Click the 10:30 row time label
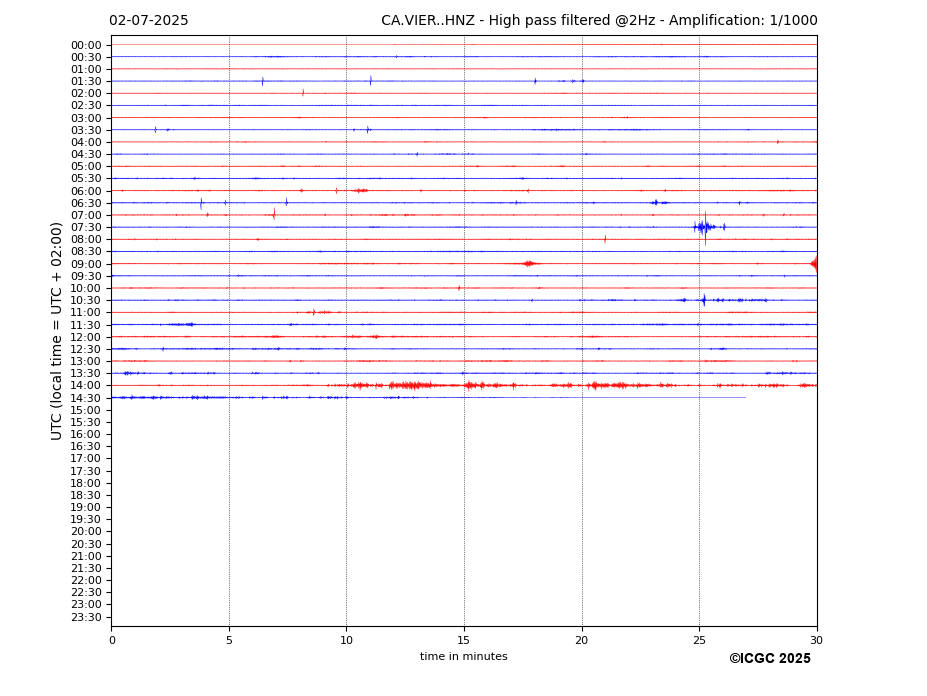The image size is (927, 696). 86,300
